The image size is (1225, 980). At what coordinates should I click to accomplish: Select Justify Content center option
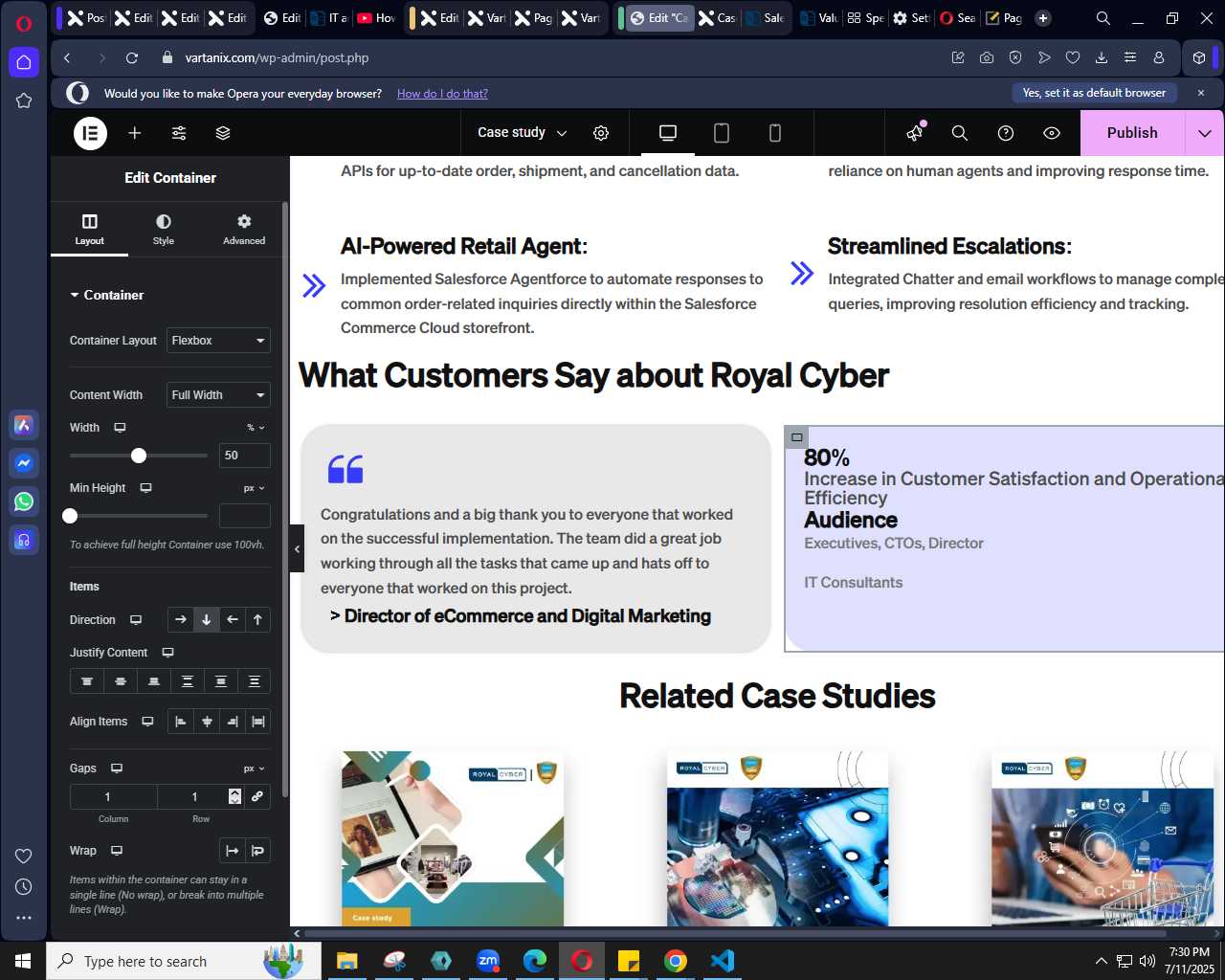[x=120, y=681]
